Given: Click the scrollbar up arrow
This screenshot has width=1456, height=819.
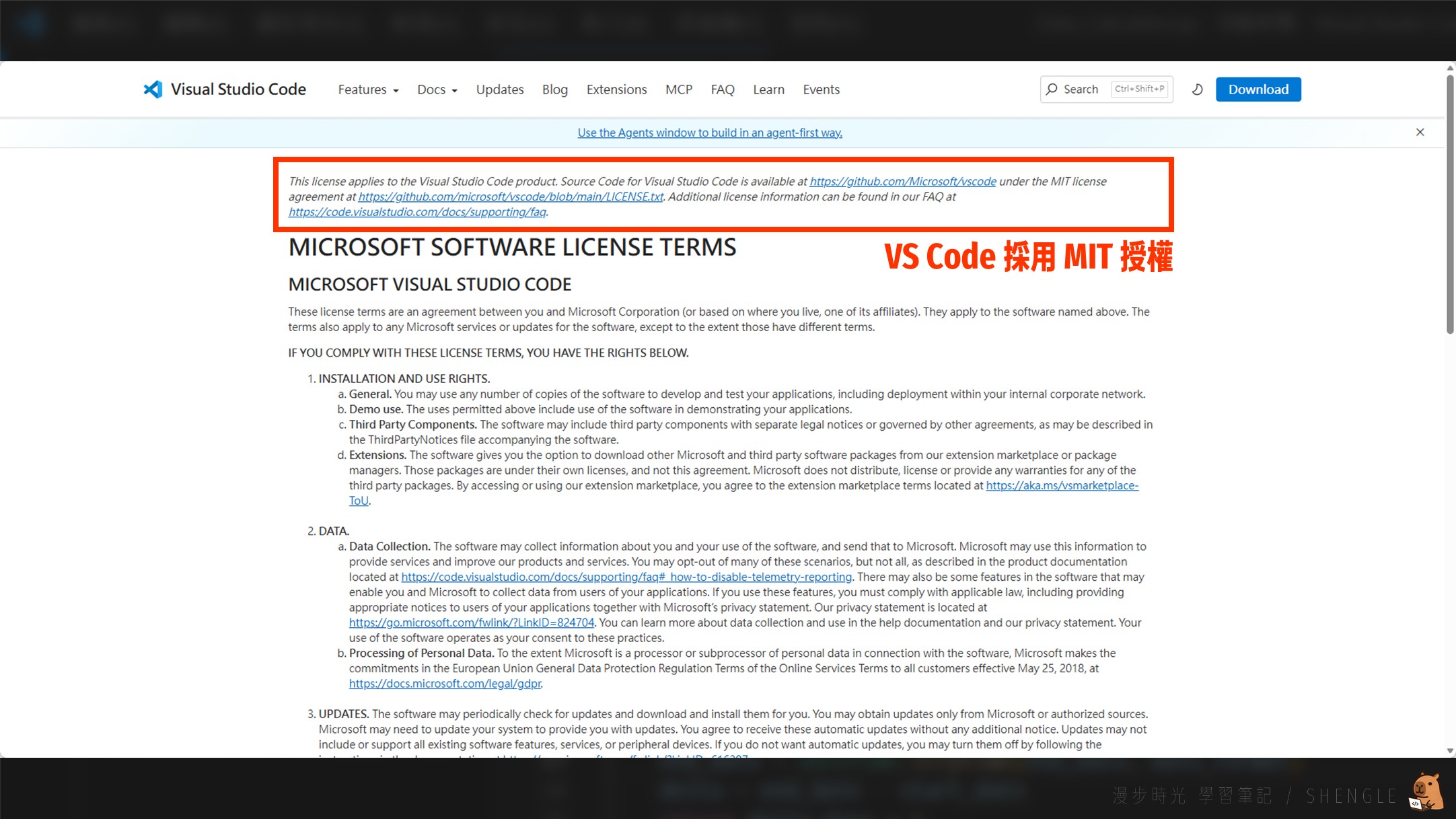Looking at the screenshot, I should tap(1450, 68).
